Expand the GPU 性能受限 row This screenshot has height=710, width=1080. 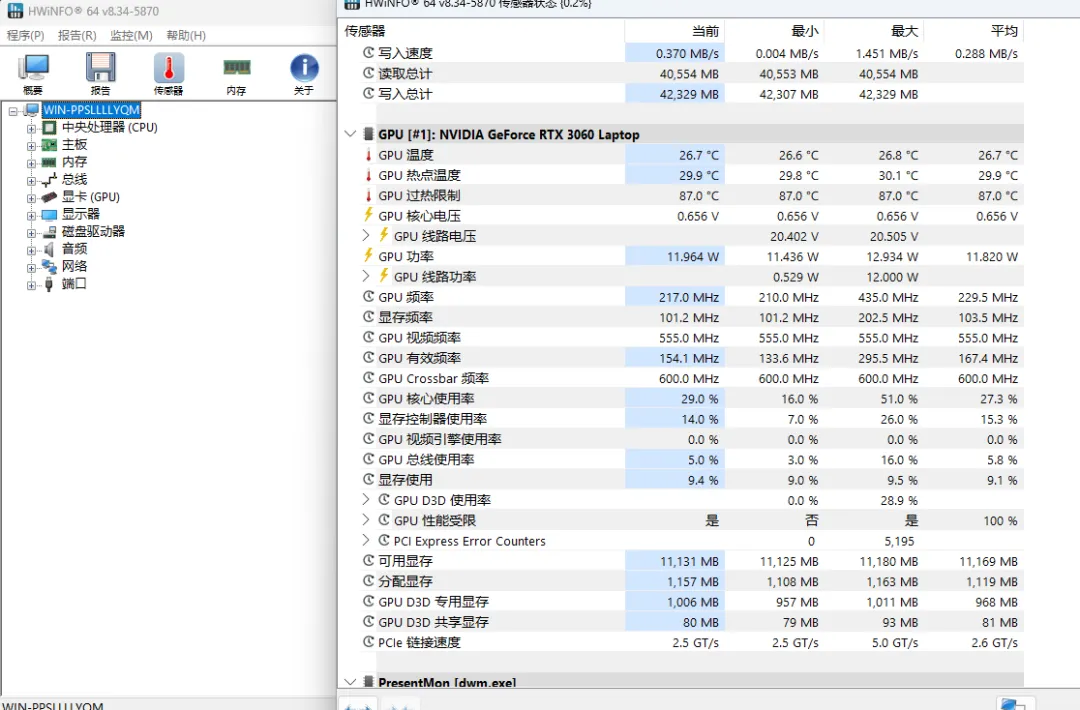(x=366, y=520)
